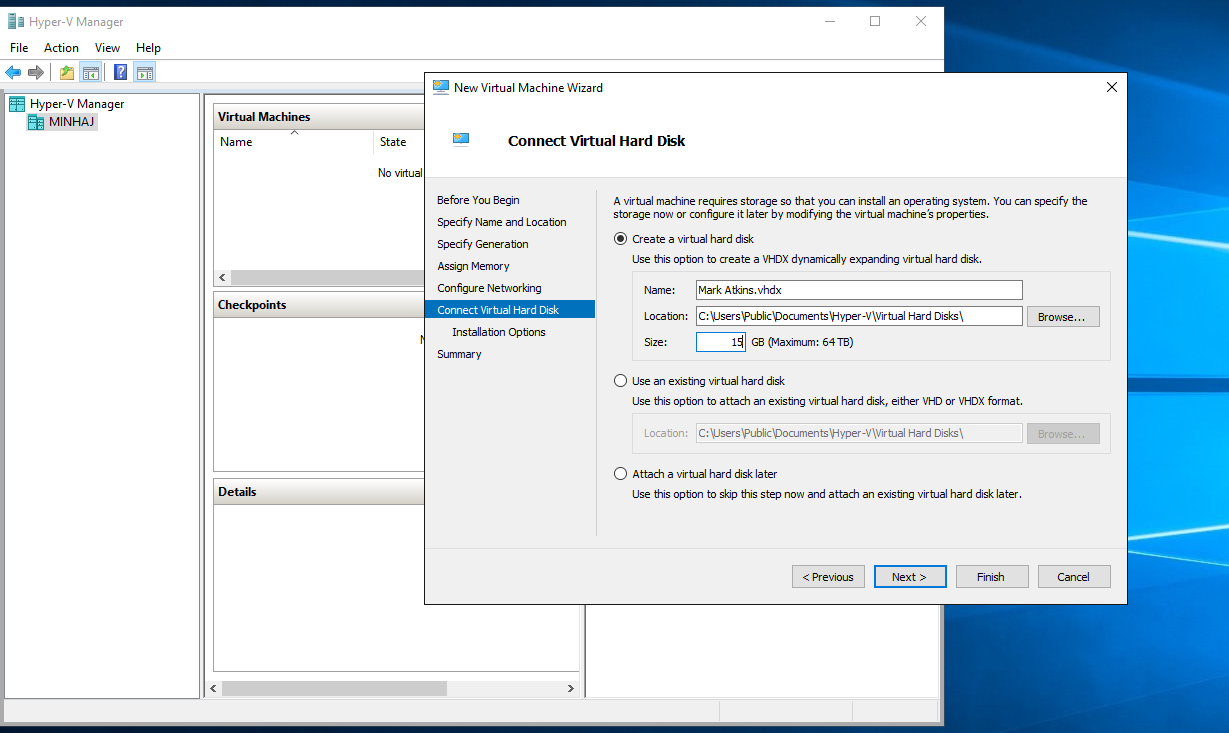
Task: Click the grey Forward arrow in toolbar
Action: click(x=36, y=72)
